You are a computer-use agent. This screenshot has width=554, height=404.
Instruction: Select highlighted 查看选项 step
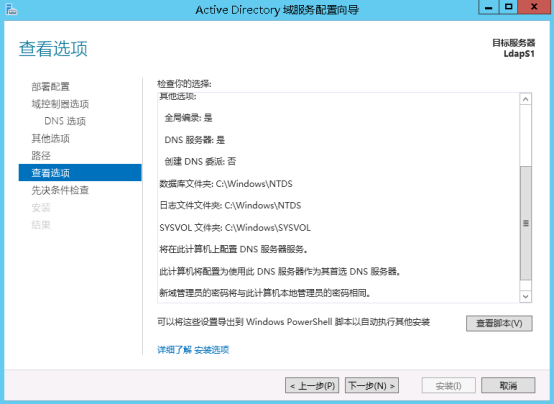tap(80, 173)
